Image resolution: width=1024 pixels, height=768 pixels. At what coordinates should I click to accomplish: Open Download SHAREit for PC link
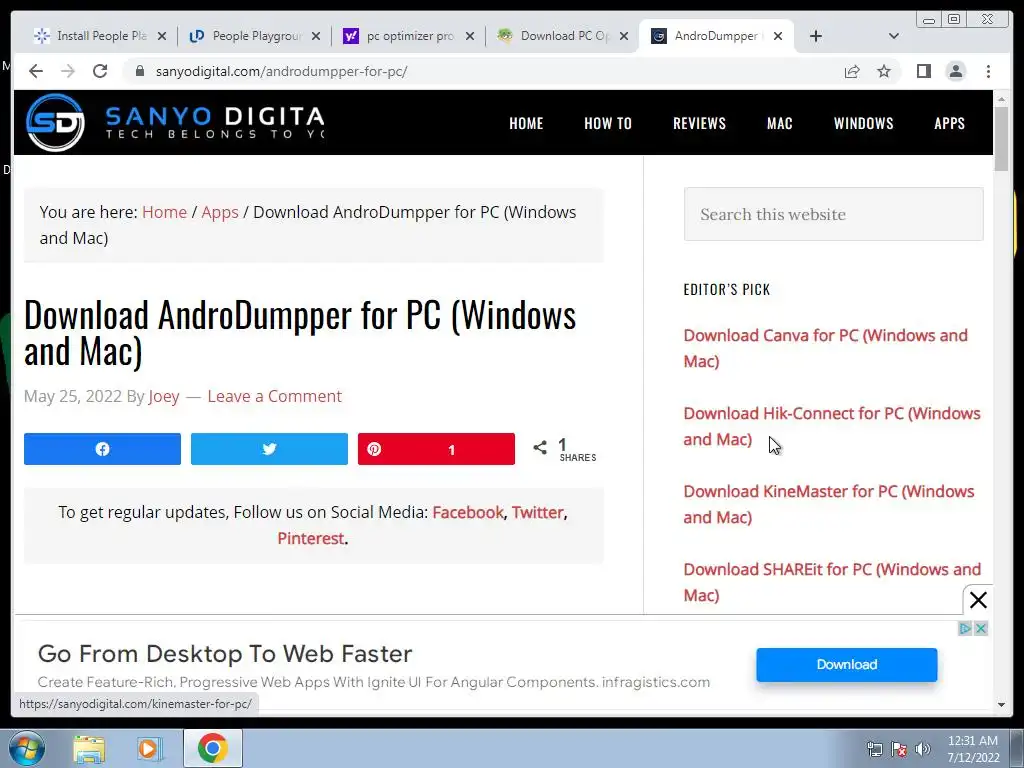pyautogui.click(x=832, y=583)
